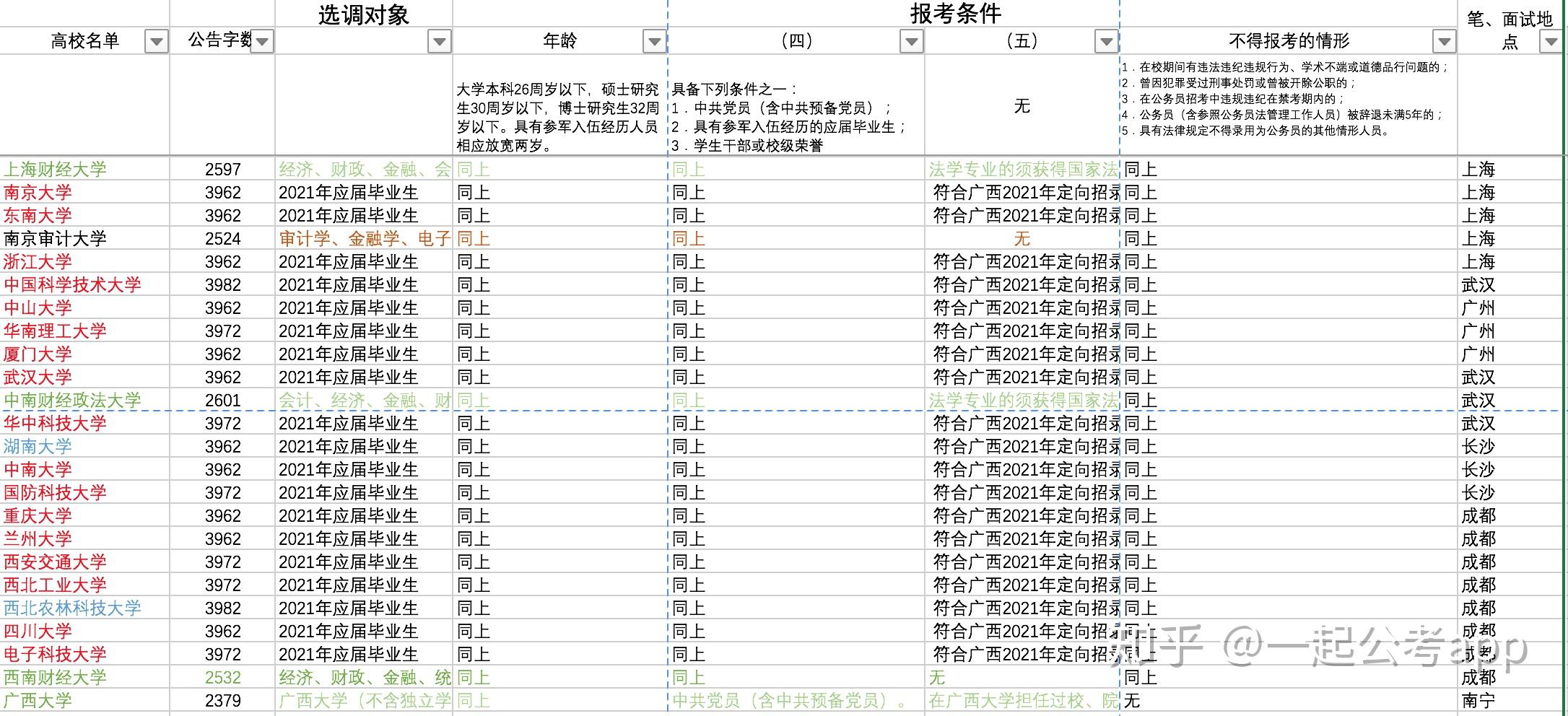Select the 国防科技大学 cell
This screenshot has width=1568, height=716.
tap(85, 493)
